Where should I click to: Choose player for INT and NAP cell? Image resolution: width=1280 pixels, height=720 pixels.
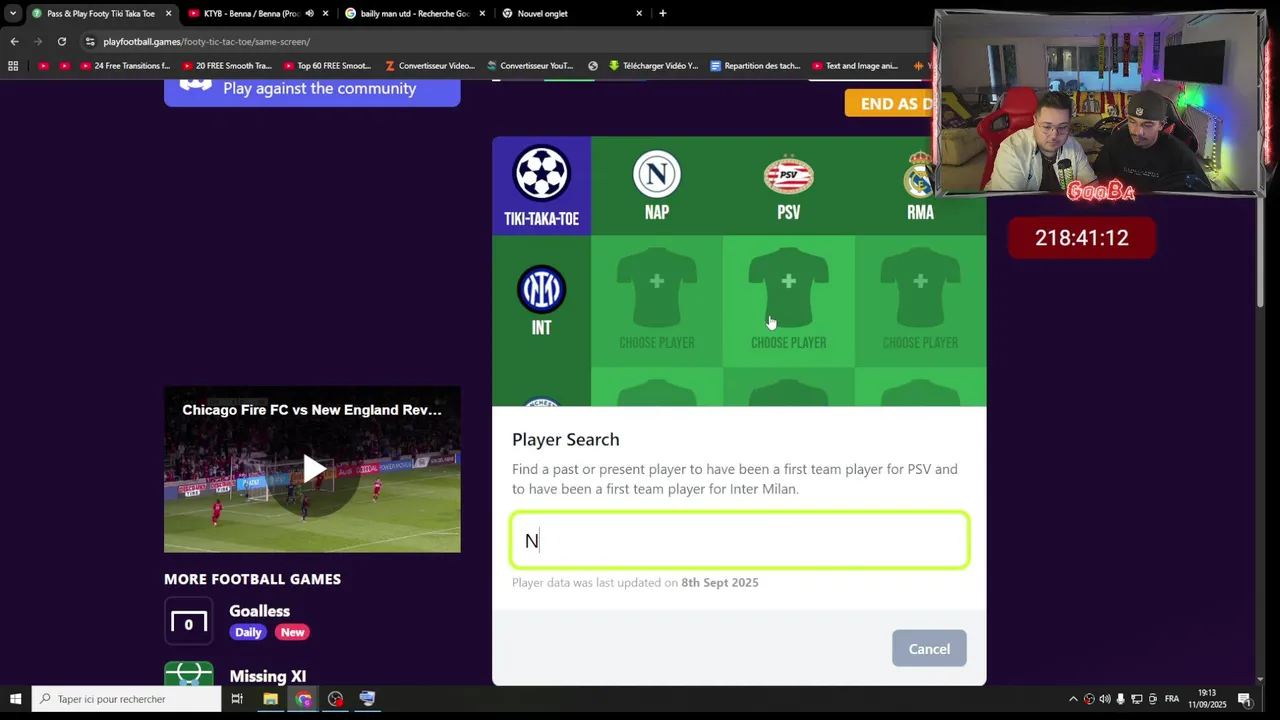click(657, 301)
